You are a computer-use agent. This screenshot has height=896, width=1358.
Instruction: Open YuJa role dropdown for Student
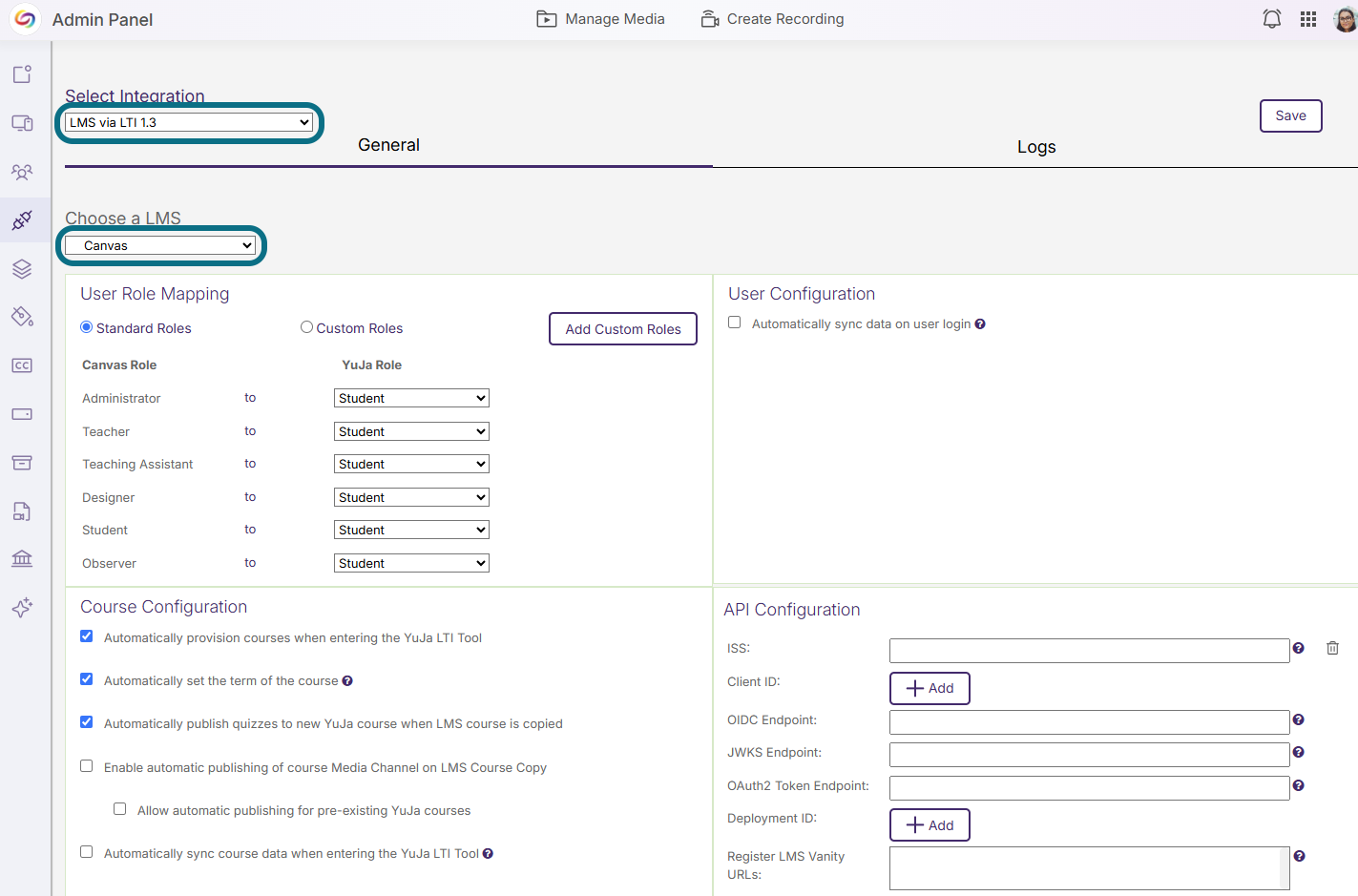point(411,530)
